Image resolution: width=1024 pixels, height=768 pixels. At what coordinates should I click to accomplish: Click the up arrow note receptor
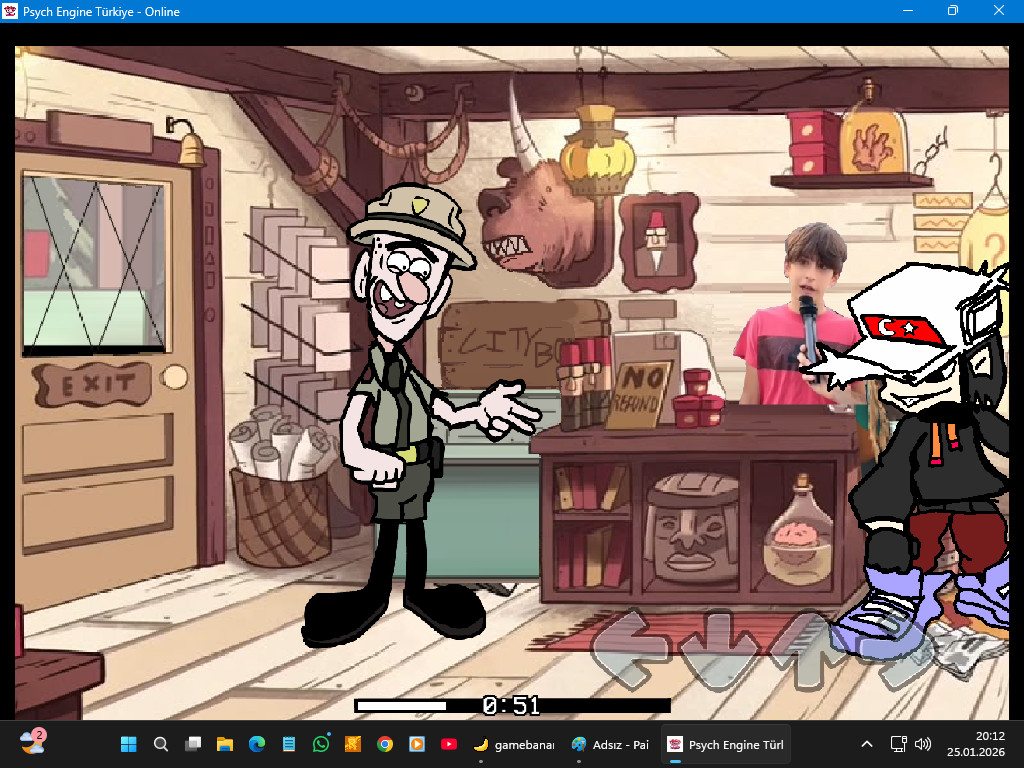click(808, 650)
